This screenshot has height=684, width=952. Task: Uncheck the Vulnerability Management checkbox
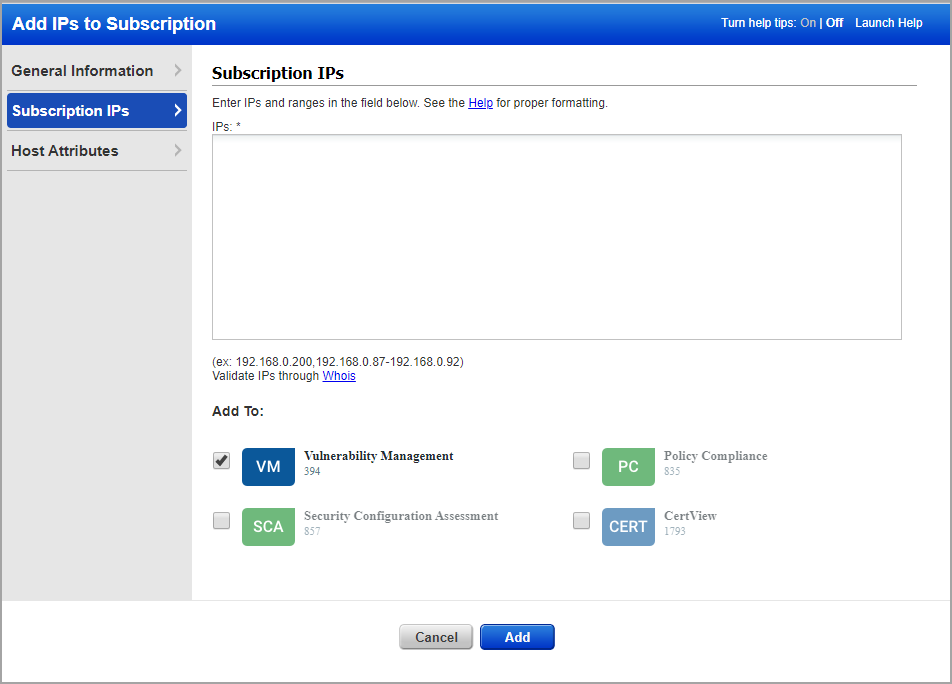[221, 460]
